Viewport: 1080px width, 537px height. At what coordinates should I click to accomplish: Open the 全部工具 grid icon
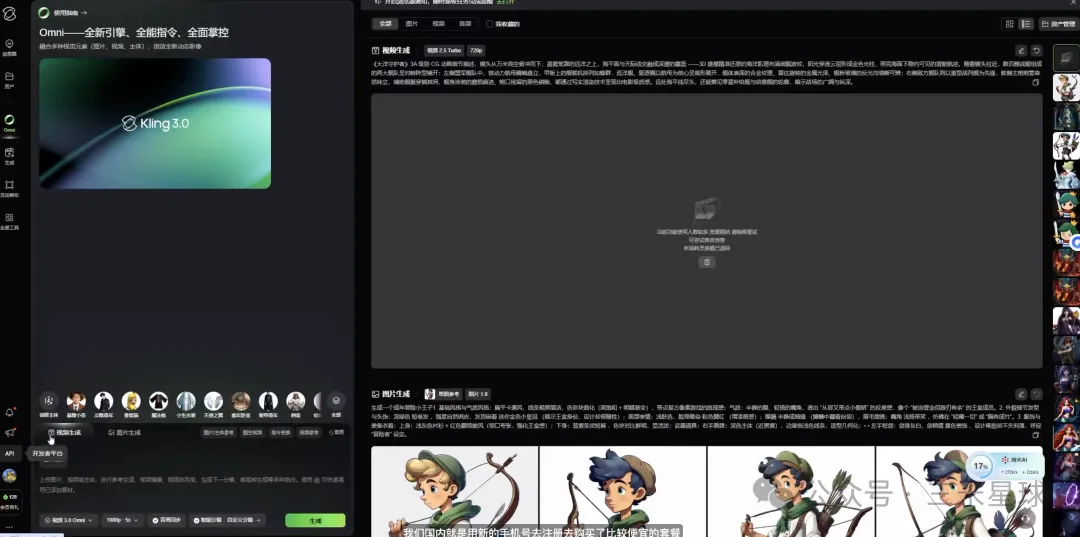click(10, 221)
